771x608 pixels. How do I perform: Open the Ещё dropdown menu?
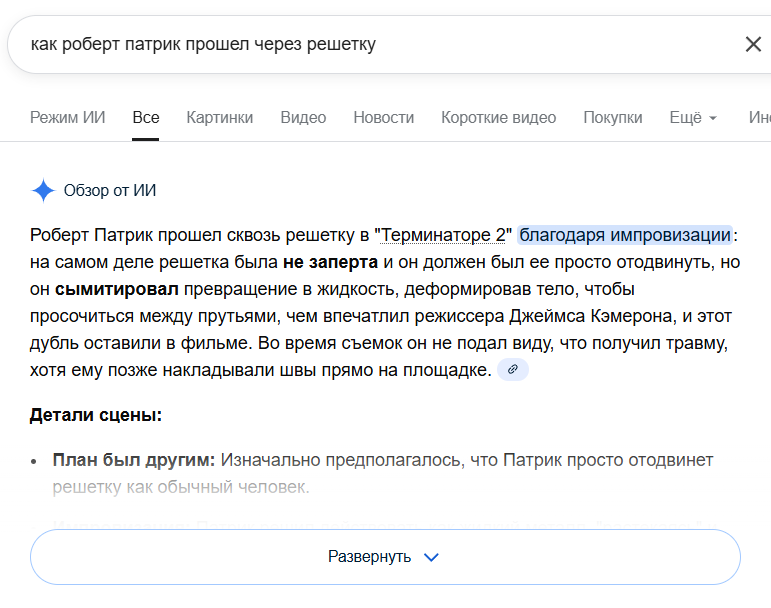(693, 118)
